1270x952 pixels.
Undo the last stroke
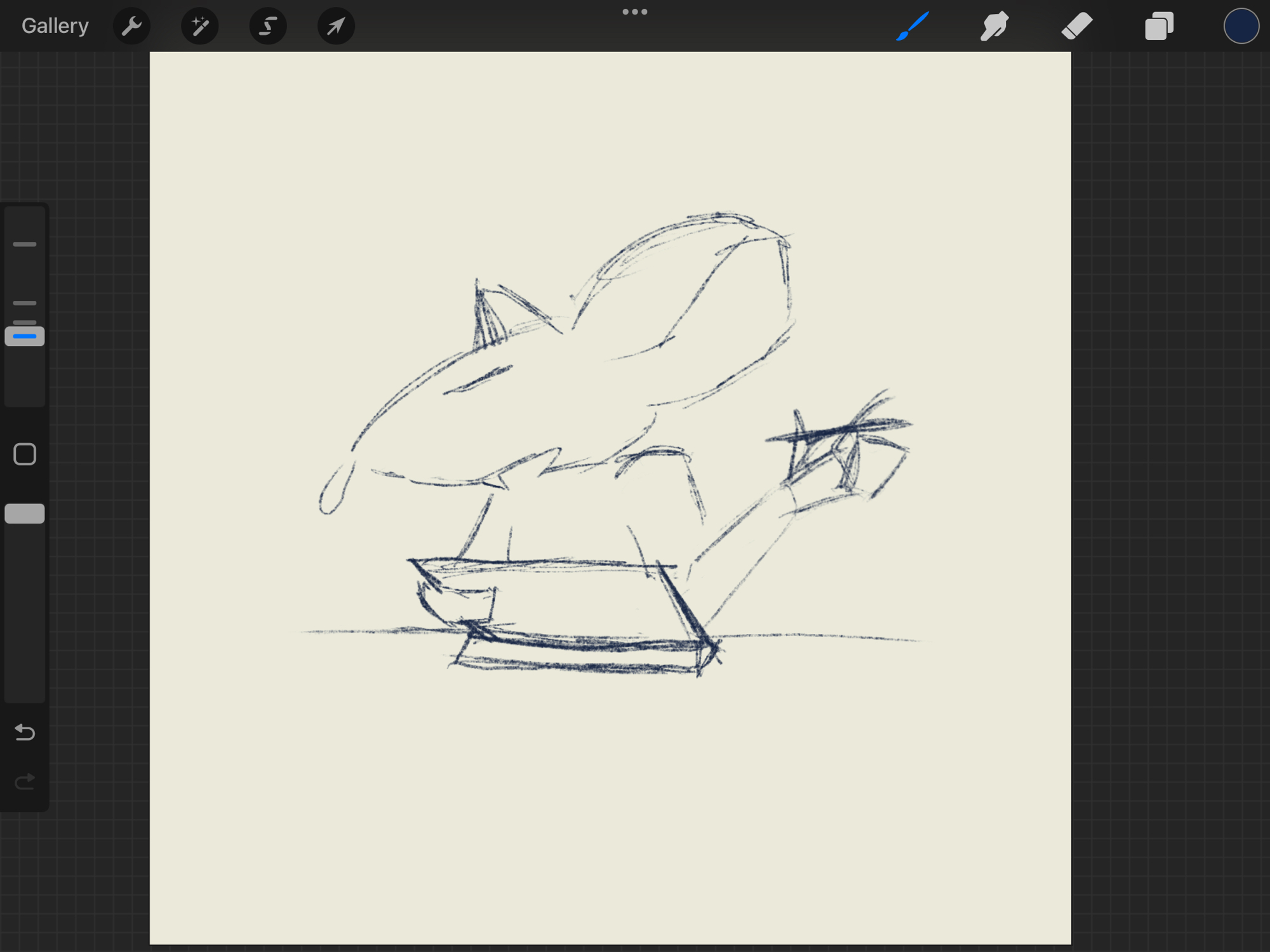[25, 732]
